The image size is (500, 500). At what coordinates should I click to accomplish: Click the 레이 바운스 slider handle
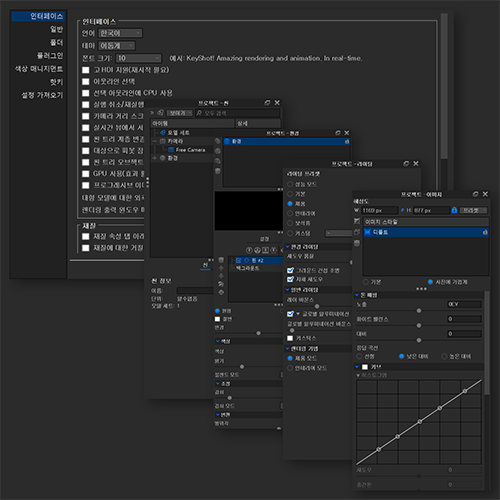coord(317,306)
